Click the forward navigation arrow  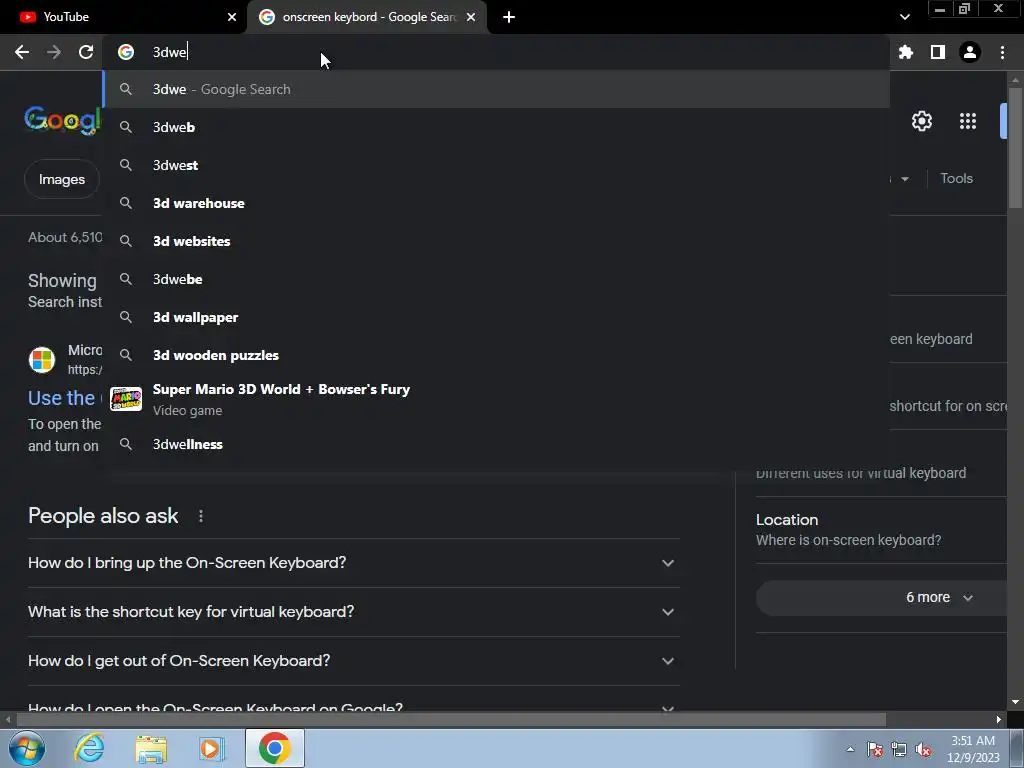coord(54,52)
